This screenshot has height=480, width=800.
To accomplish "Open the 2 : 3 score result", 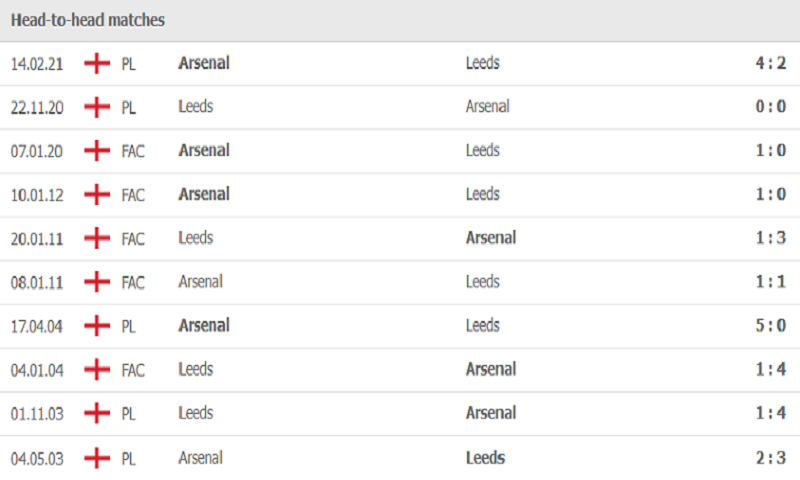I will point(770,458).
